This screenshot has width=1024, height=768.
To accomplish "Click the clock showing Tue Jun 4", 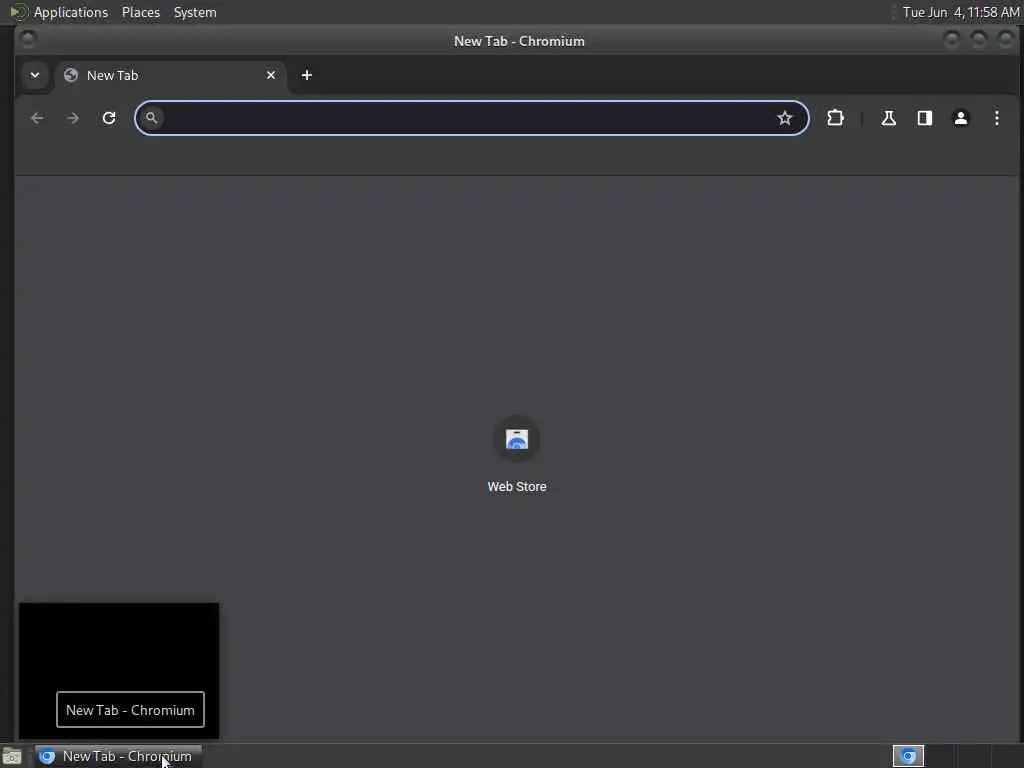I will click(961, 12).
